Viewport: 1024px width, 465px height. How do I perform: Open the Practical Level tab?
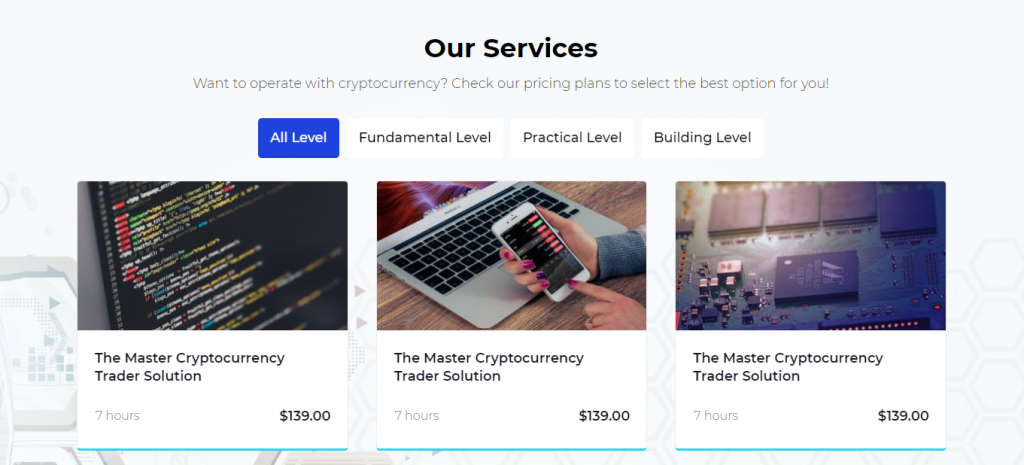pos(572,138)
